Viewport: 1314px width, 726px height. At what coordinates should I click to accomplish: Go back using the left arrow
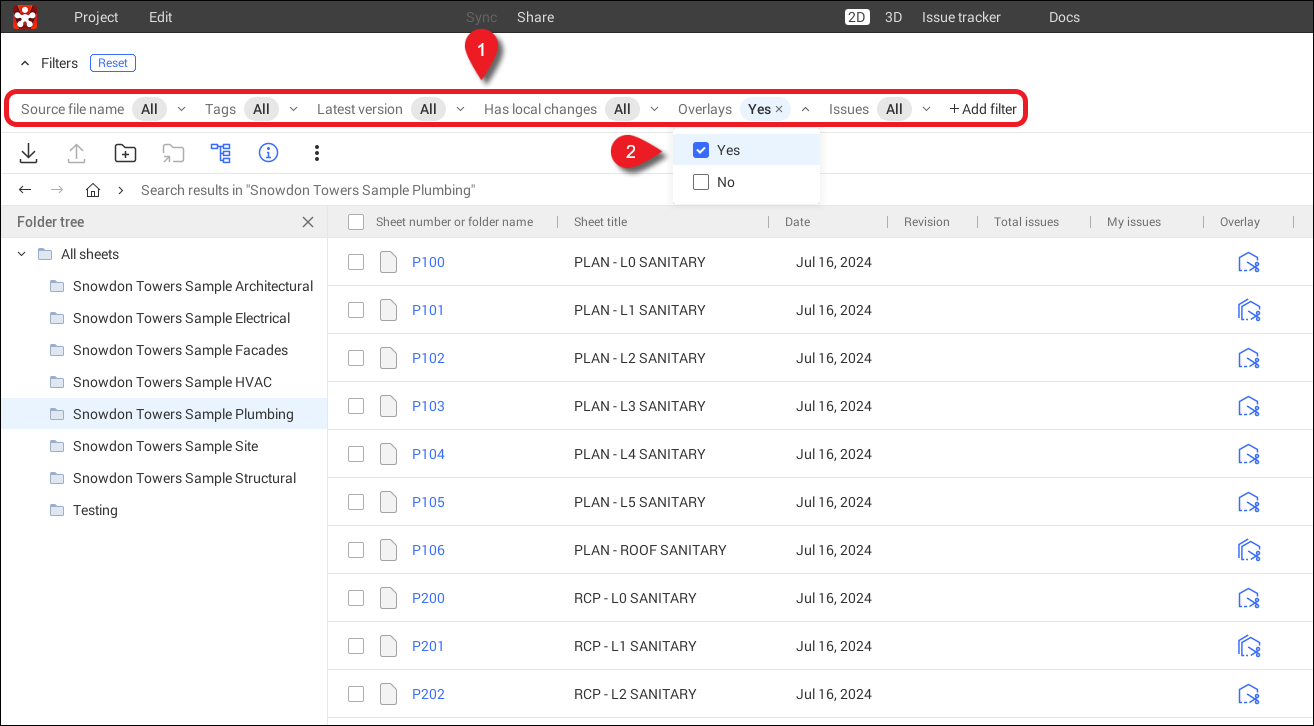click(26, 190)
